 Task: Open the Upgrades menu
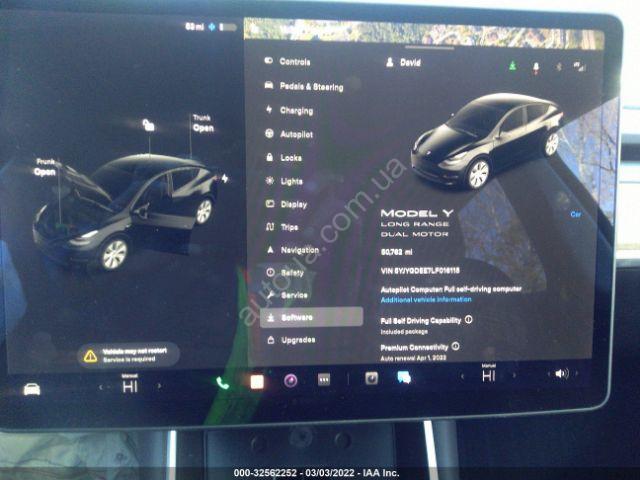click(x=291, y=340)
